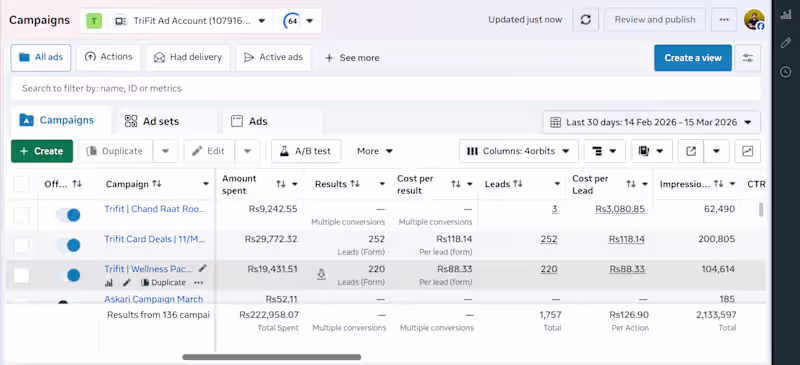Open the opportunity score 64 indicator
Screen dimensions: 800x365
tap(292, 21)
